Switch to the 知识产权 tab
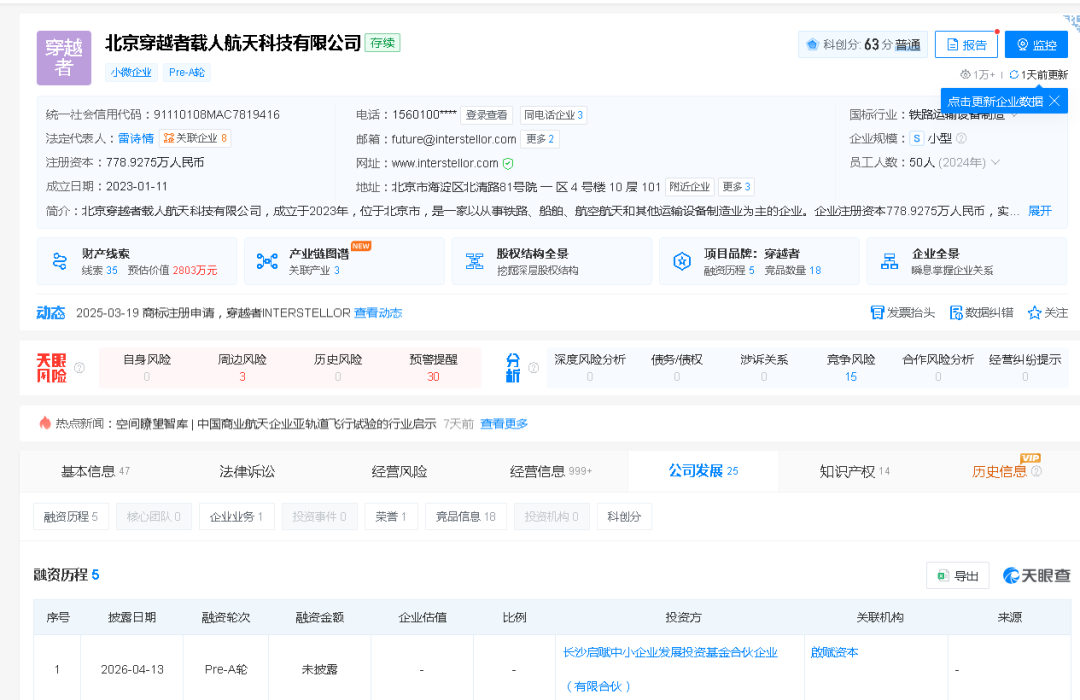Viewport: 1080px width, 700px height. pyautogui.click(x=847, y=471)
